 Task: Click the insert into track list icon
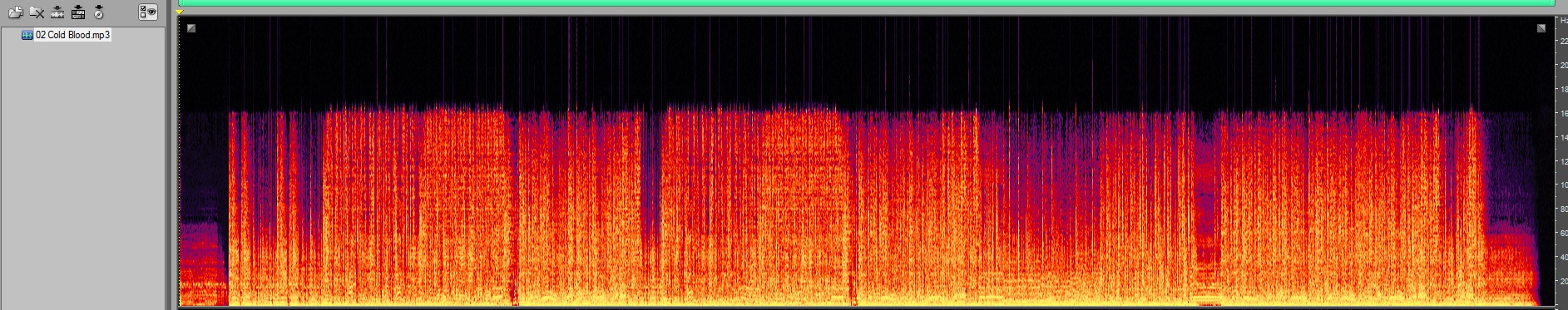click(x=78, y=12)
